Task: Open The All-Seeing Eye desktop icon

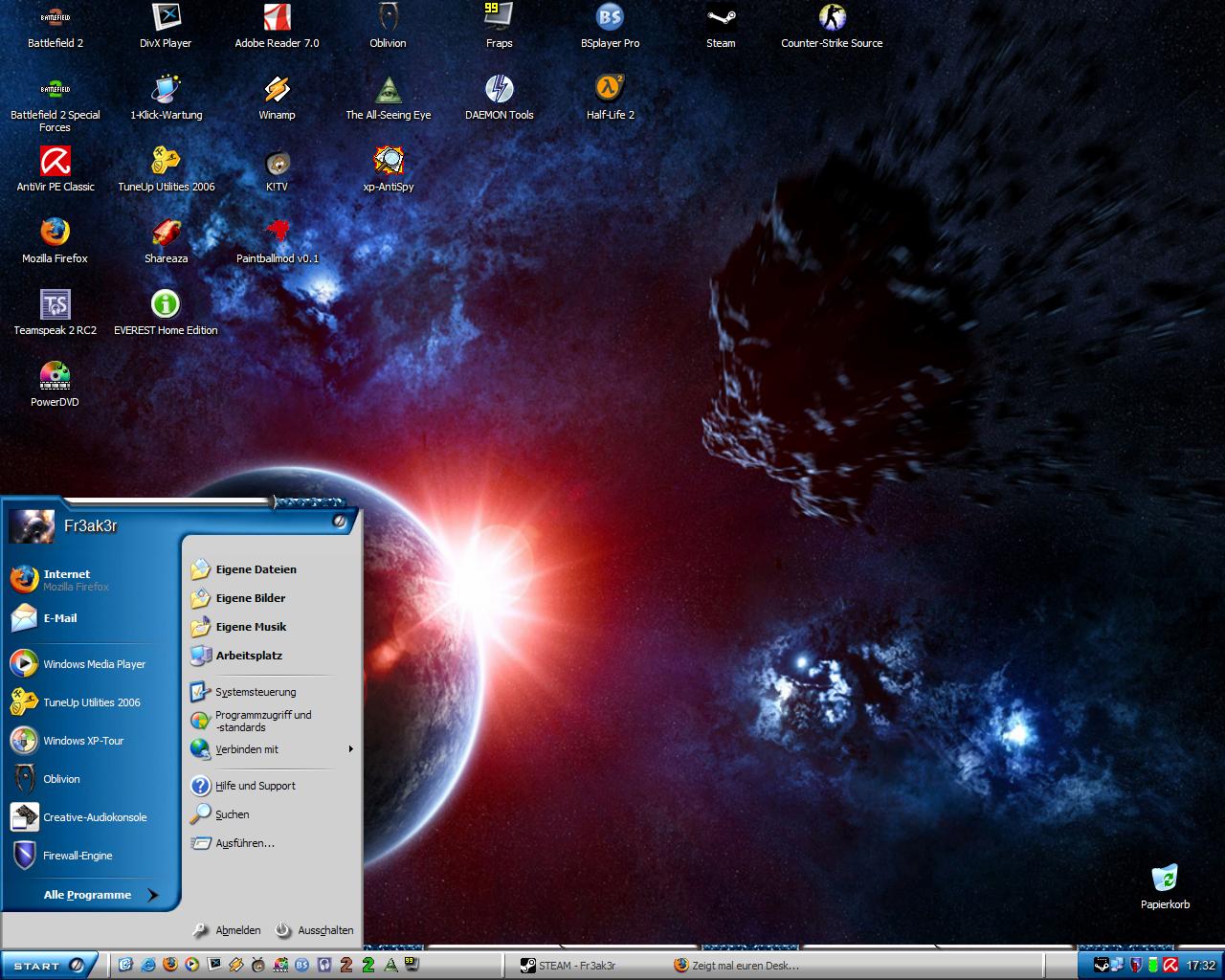Action: point(388,98)
